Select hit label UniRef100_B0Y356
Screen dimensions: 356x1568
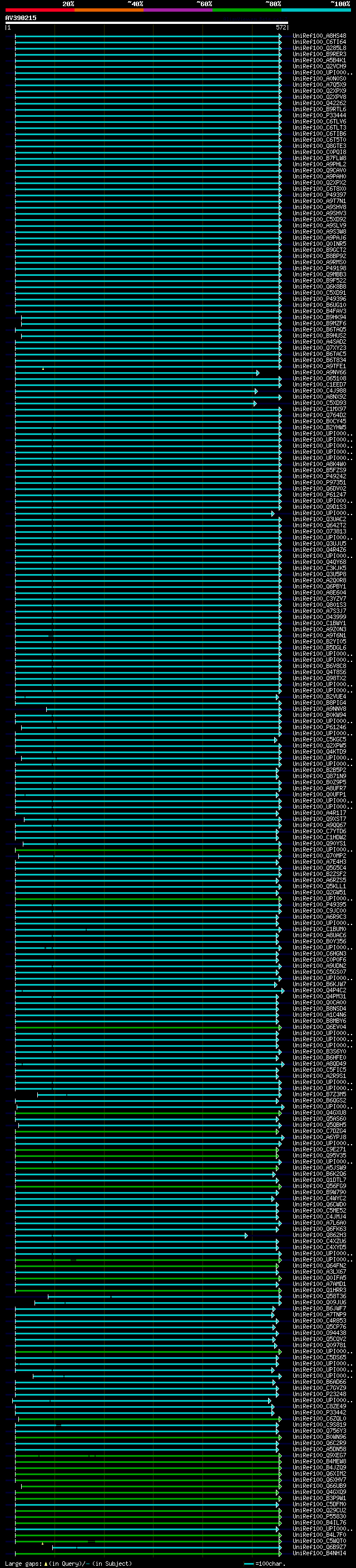(x=319, y=942)
